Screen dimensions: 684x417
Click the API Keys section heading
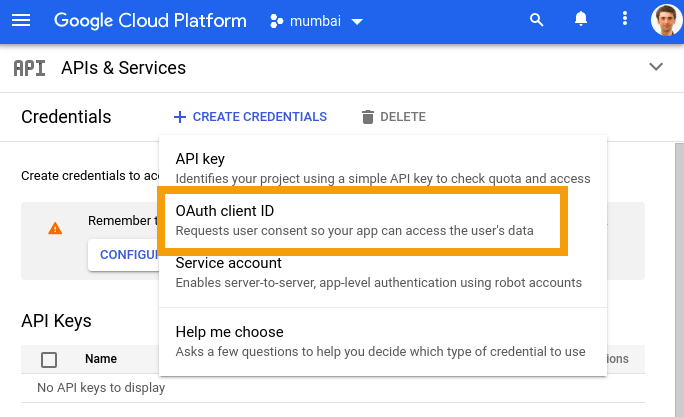56,321
